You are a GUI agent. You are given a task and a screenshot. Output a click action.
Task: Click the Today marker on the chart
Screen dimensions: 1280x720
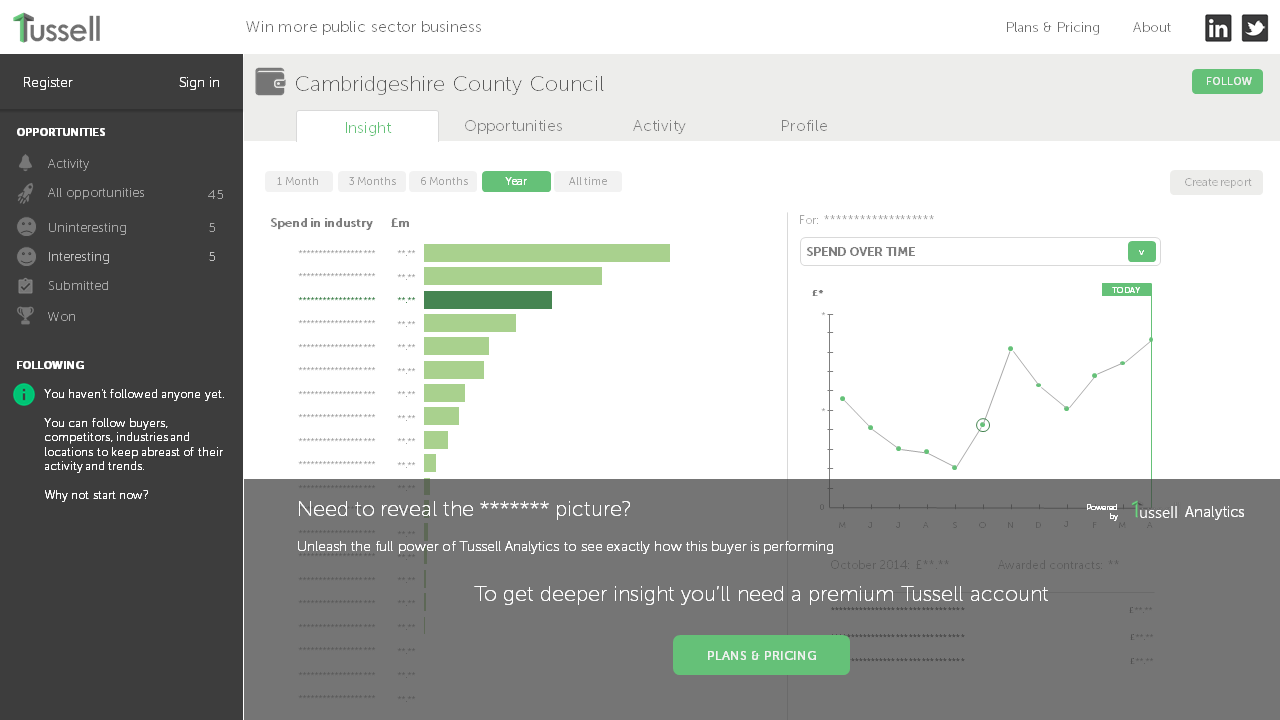tap(1126, 290)
